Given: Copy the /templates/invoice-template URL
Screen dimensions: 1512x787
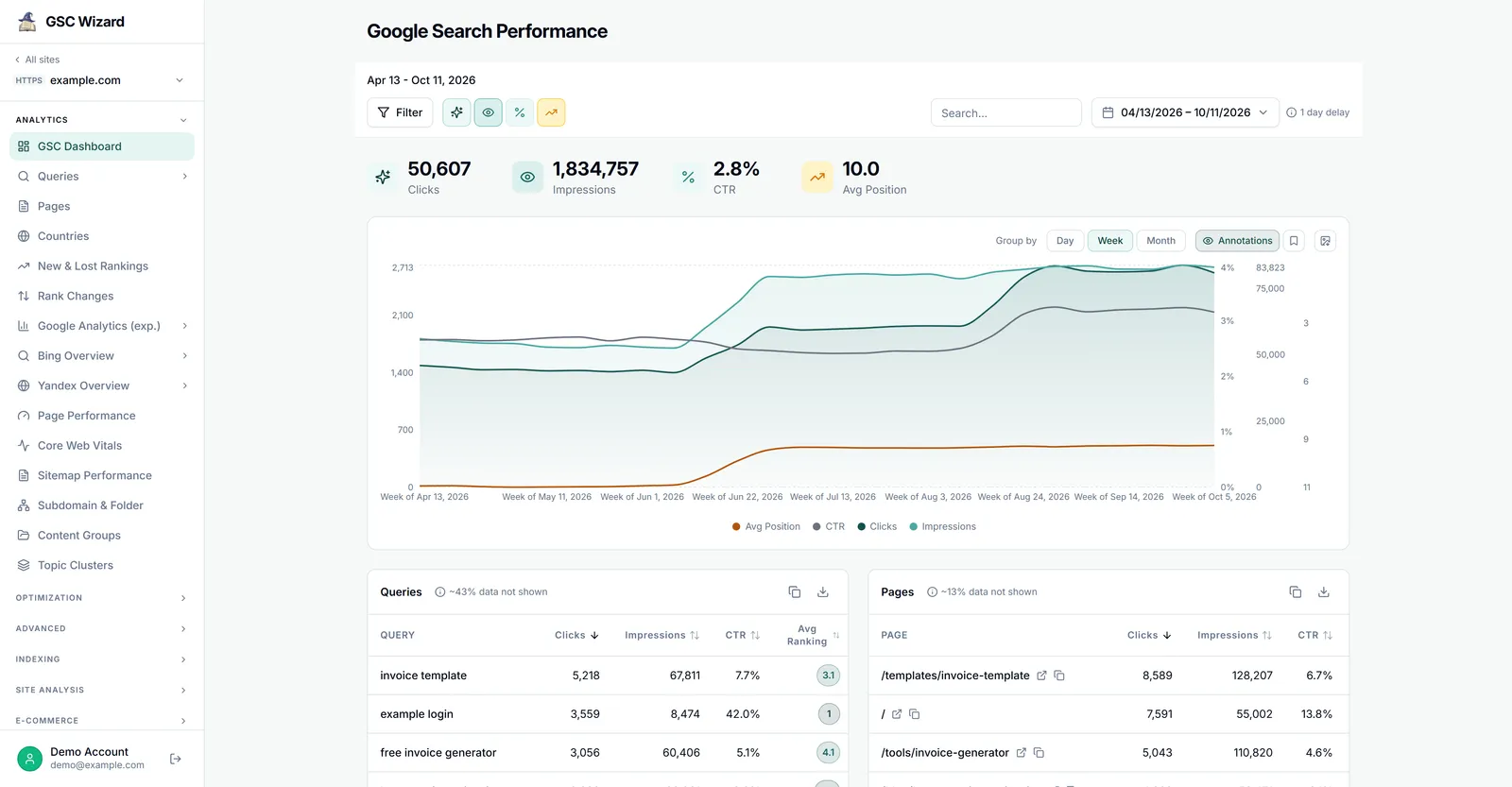Looking at the screenshot, I should coord(1059,676).
